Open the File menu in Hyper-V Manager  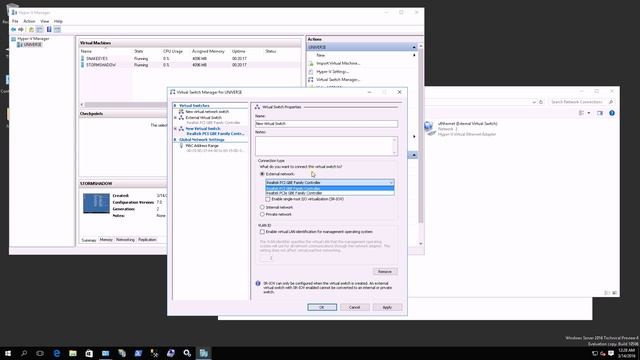pos(15,21)
